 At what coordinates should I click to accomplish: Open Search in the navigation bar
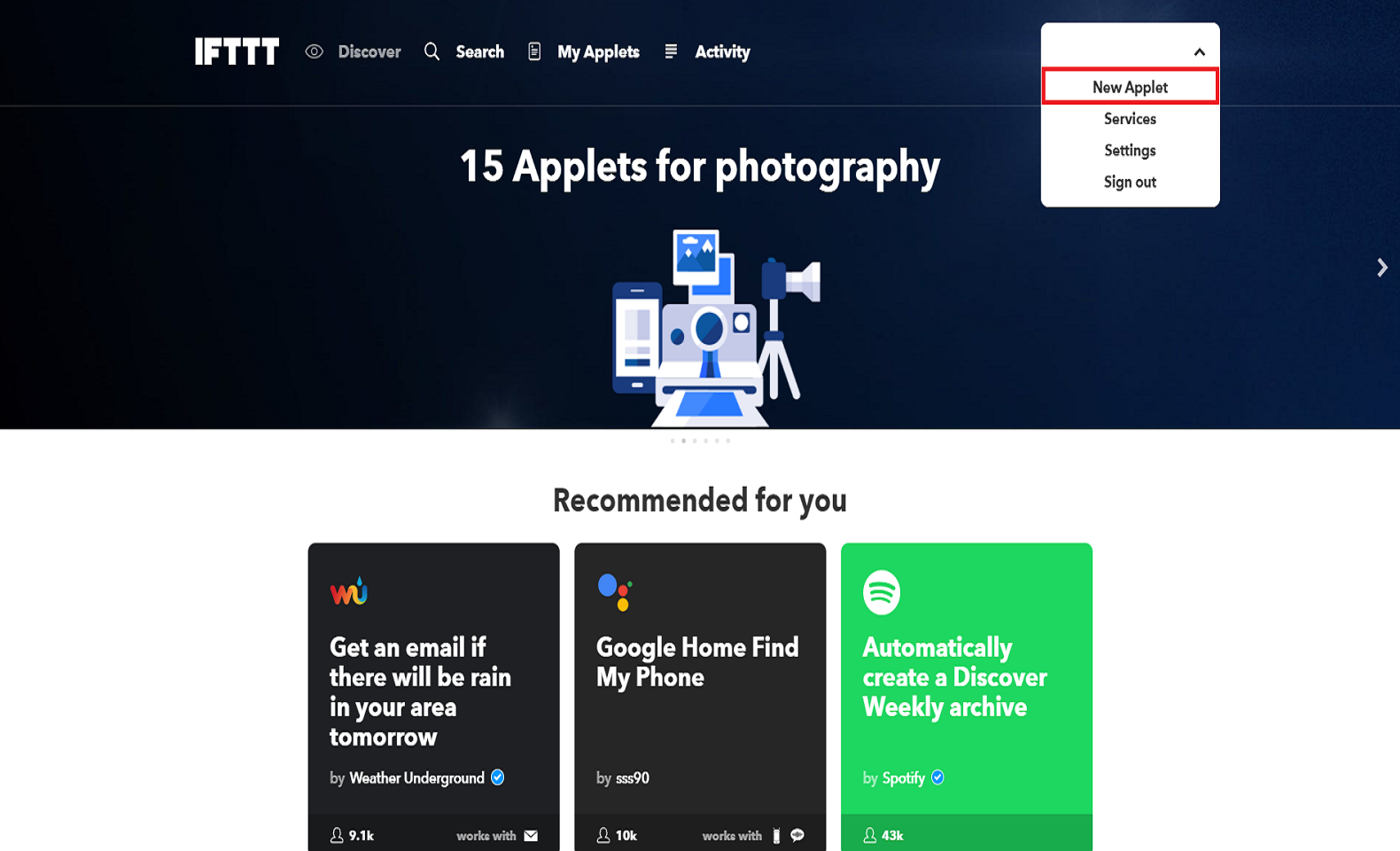click(x=480, y=51)
